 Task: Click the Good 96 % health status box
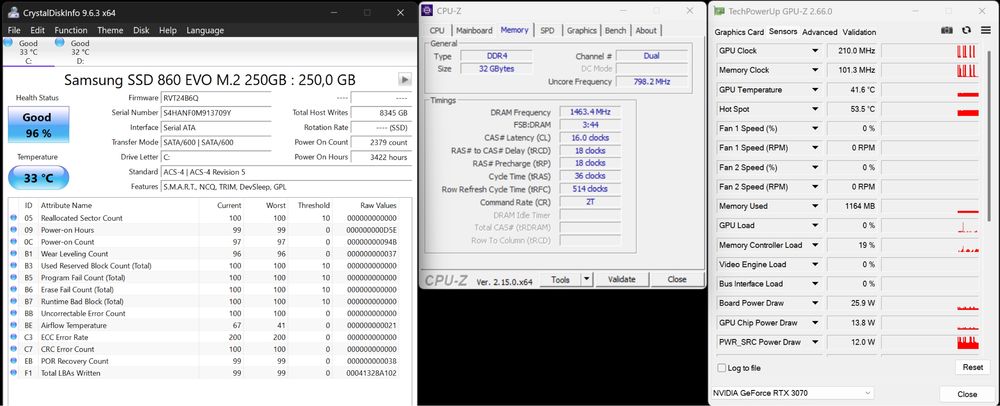pos(38,125)
